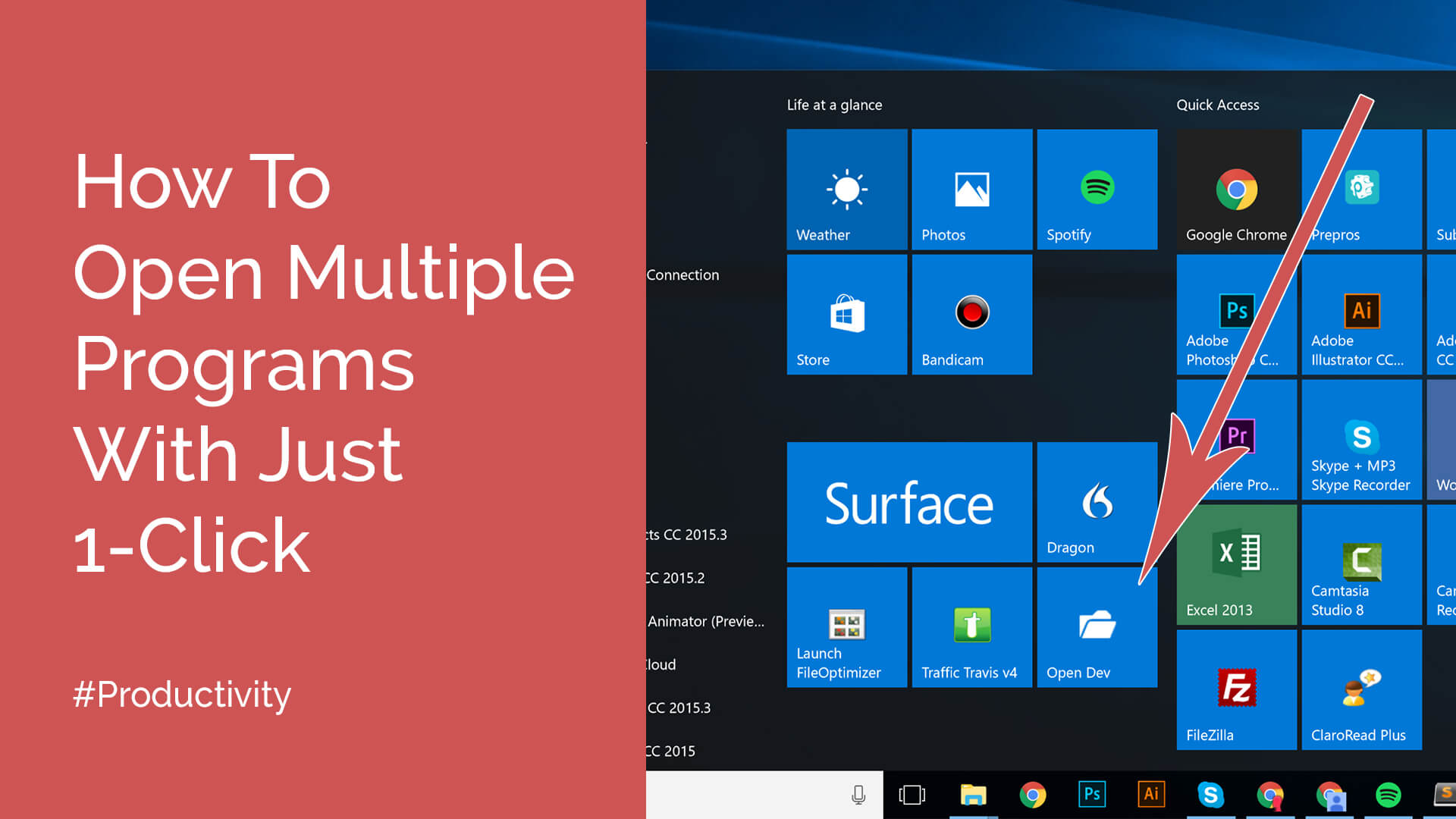Start Adobe Illustrator CC from its tile

[1361, 313]
